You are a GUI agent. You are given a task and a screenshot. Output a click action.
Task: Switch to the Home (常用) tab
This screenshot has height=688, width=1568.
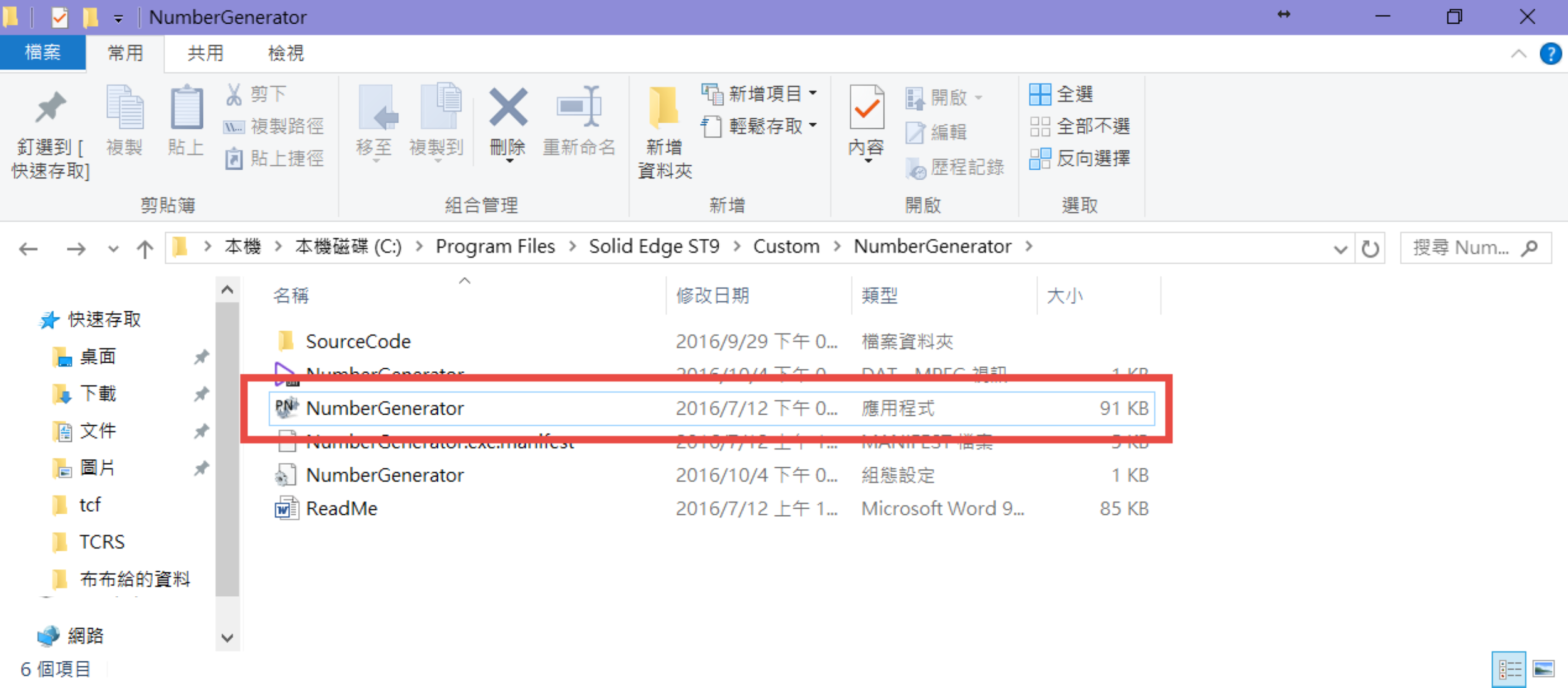[126, 53]
